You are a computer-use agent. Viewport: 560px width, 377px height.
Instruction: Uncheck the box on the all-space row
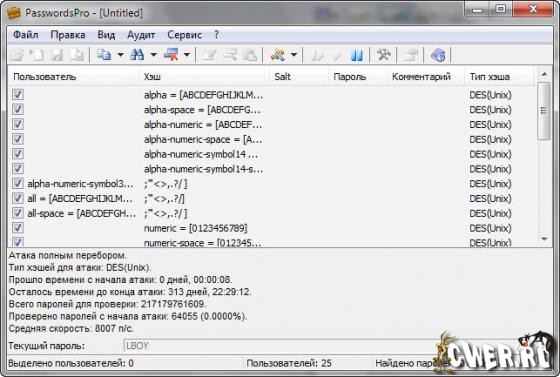pos(18,213)
